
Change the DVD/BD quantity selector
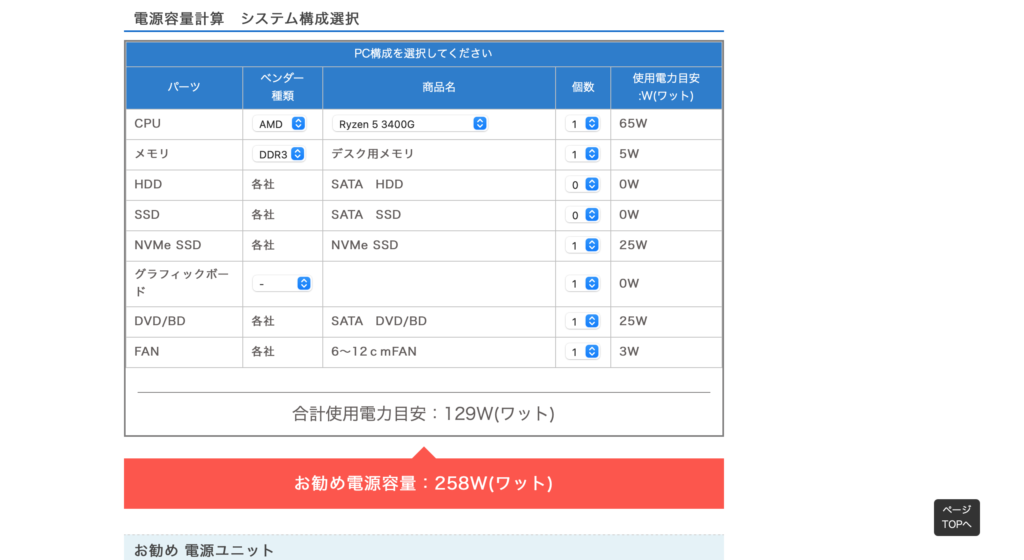[582, 321]
